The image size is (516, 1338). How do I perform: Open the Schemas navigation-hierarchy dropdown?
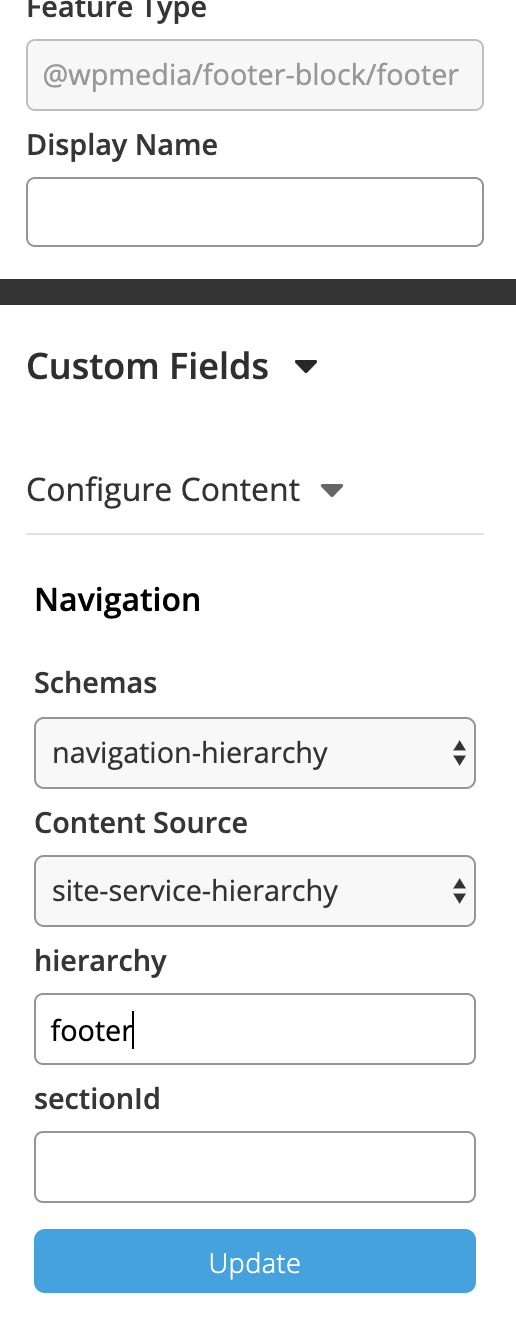[255, 753]
